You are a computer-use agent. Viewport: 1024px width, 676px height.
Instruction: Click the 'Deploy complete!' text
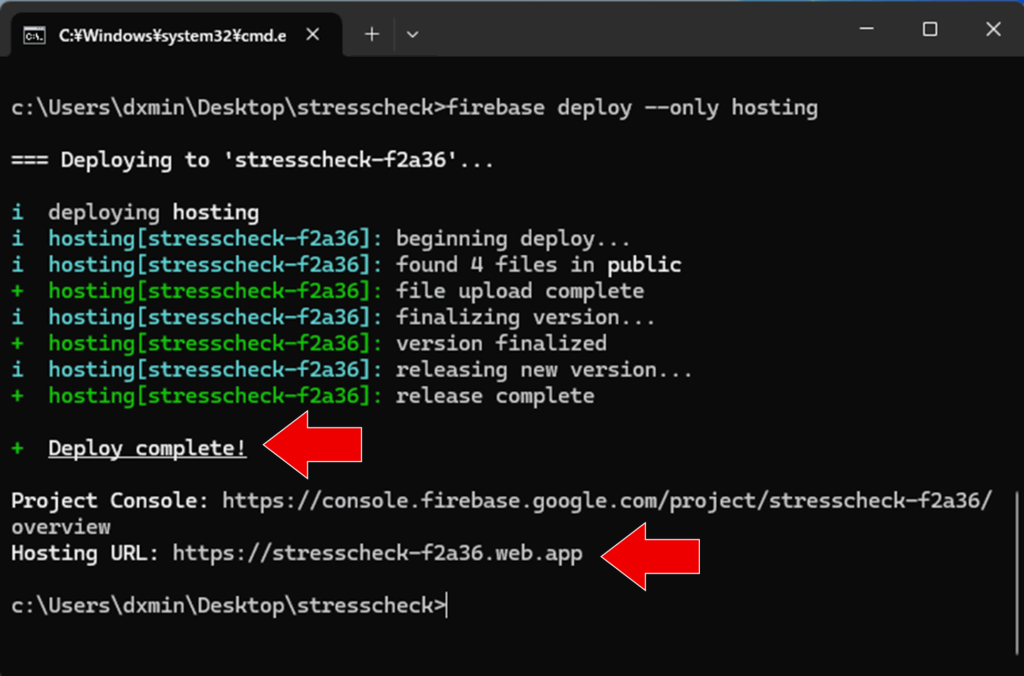coord(147,448)
